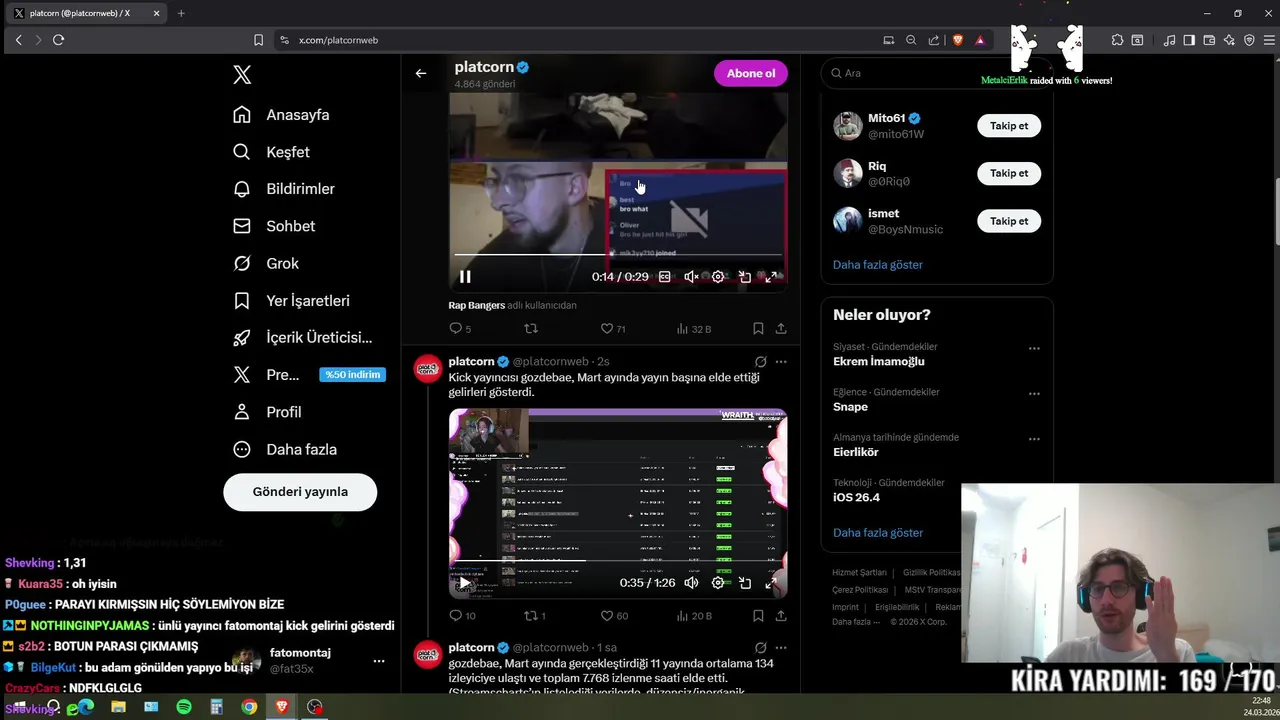Reply to Rap Bangers post with 5 replies
The image size is (1280, 720).
tap(460, 328)
